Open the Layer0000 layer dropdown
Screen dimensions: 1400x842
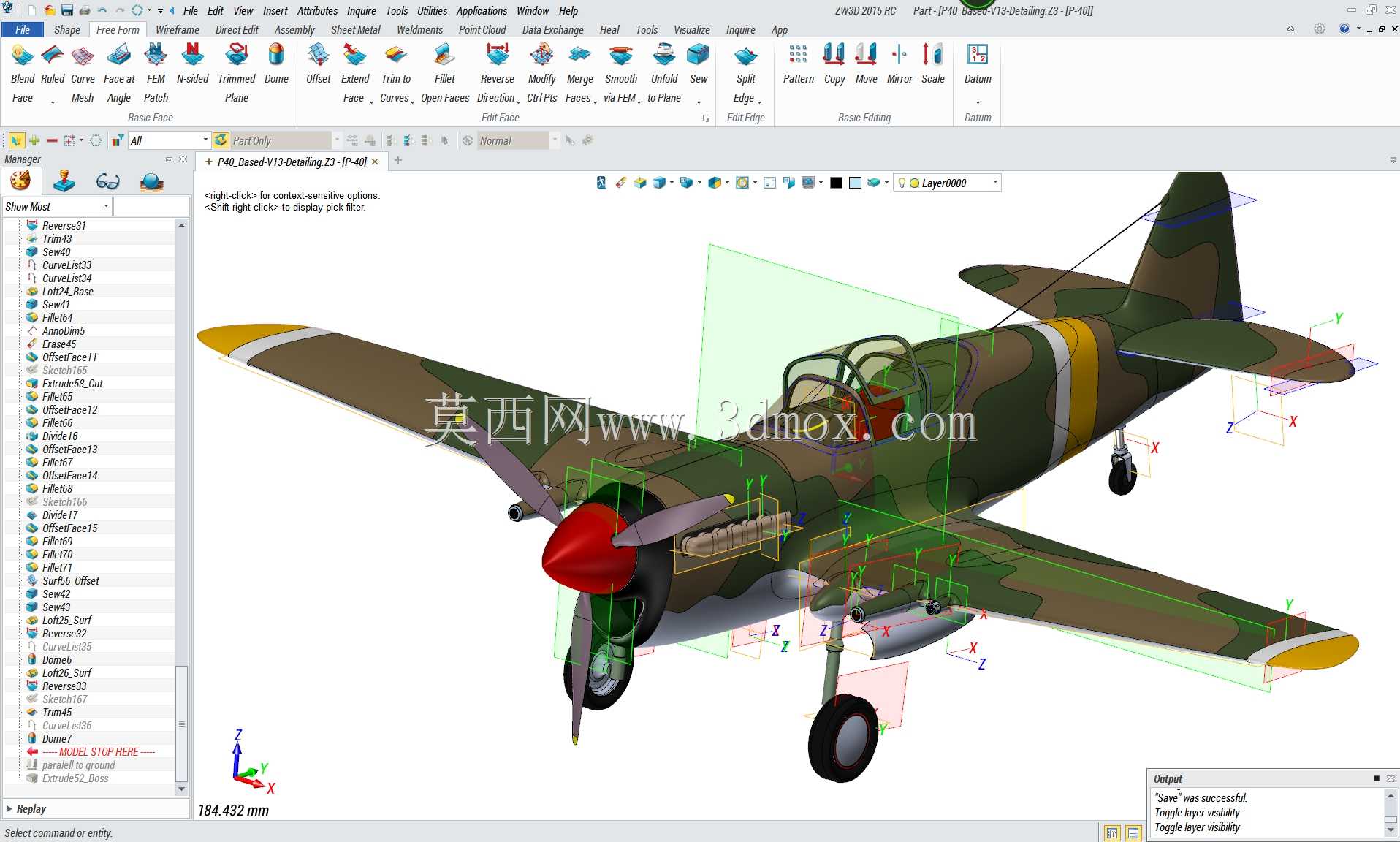click(x=995, y=183)
